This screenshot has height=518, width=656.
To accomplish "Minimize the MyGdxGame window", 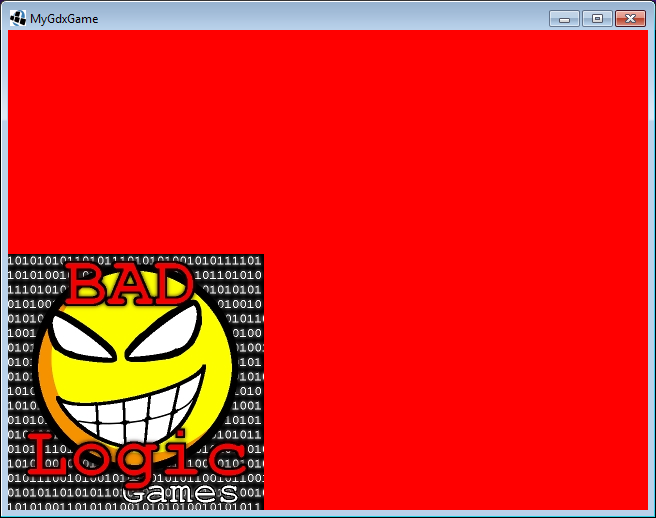I will [x=564, y=19].
